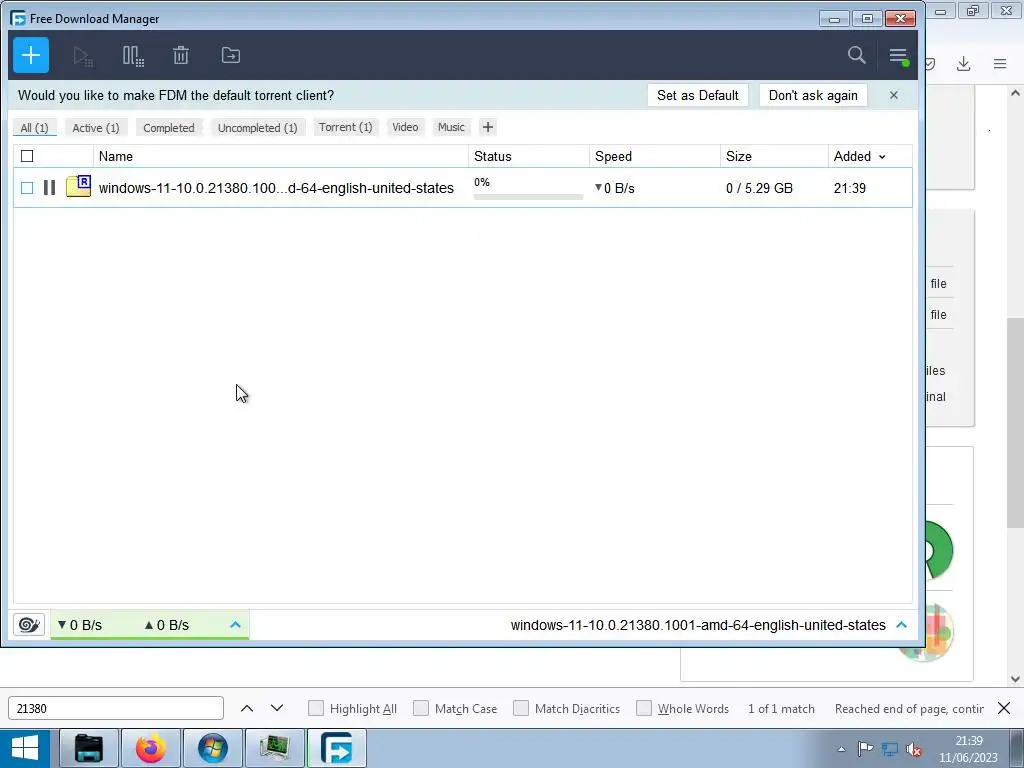This screenshot has height=768, width=1024.
Task: Open the FDM hamburger main menu
Action: (x=899, y=56)
